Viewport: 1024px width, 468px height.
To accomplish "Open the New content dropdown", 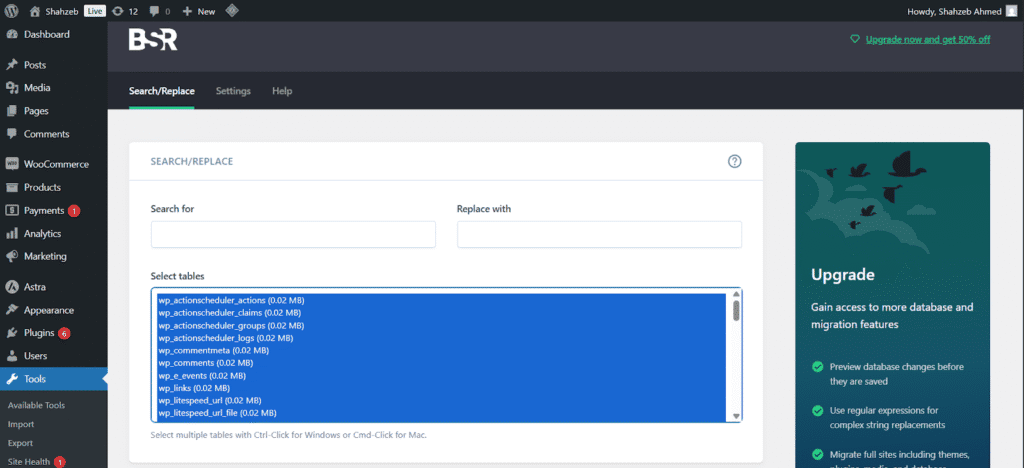I will tap(199, 11).
